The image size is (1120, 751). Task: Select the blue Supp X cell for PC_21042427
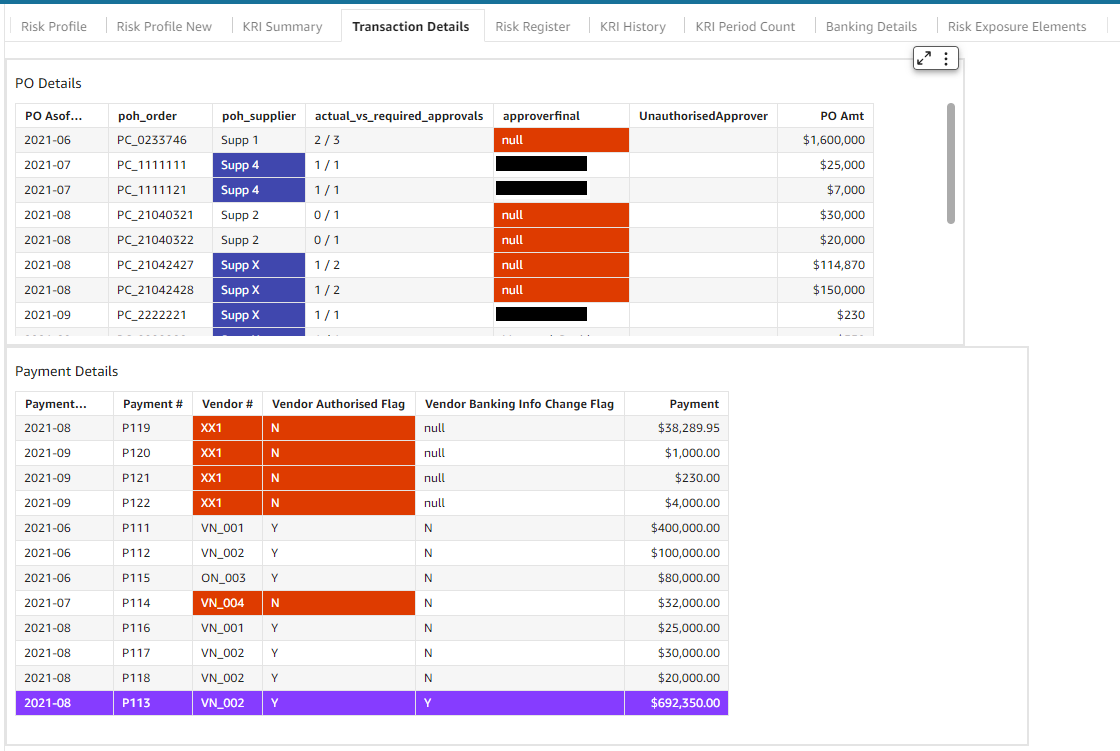coord(258,266)
